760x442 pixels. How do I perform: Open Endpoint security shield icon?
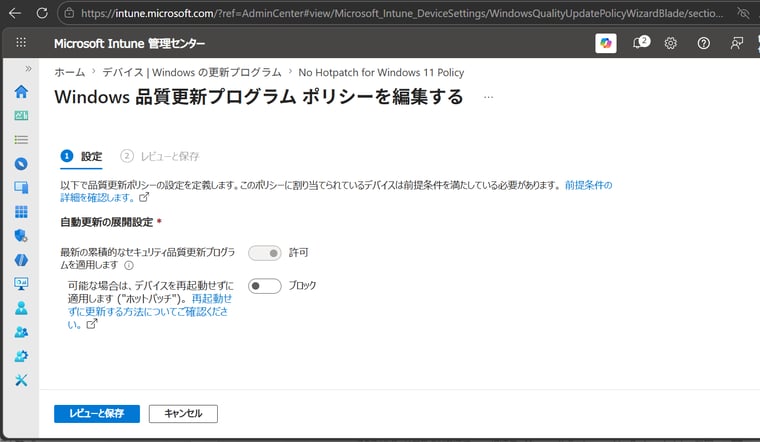click(21, 236)
